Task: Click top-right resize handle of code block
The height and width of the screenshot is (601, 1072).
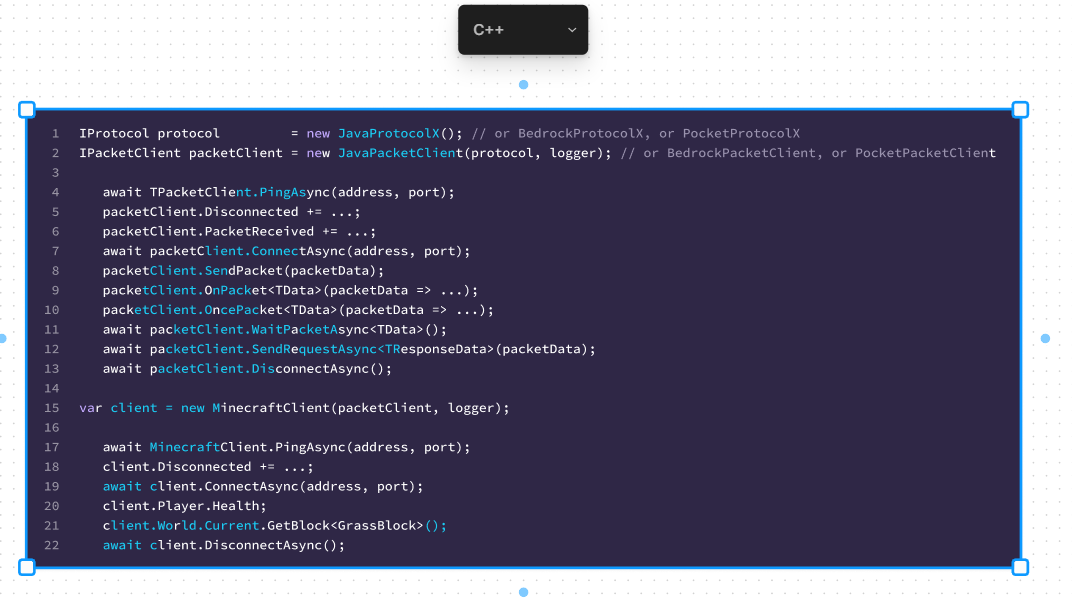Action: tap(1020, 109)
